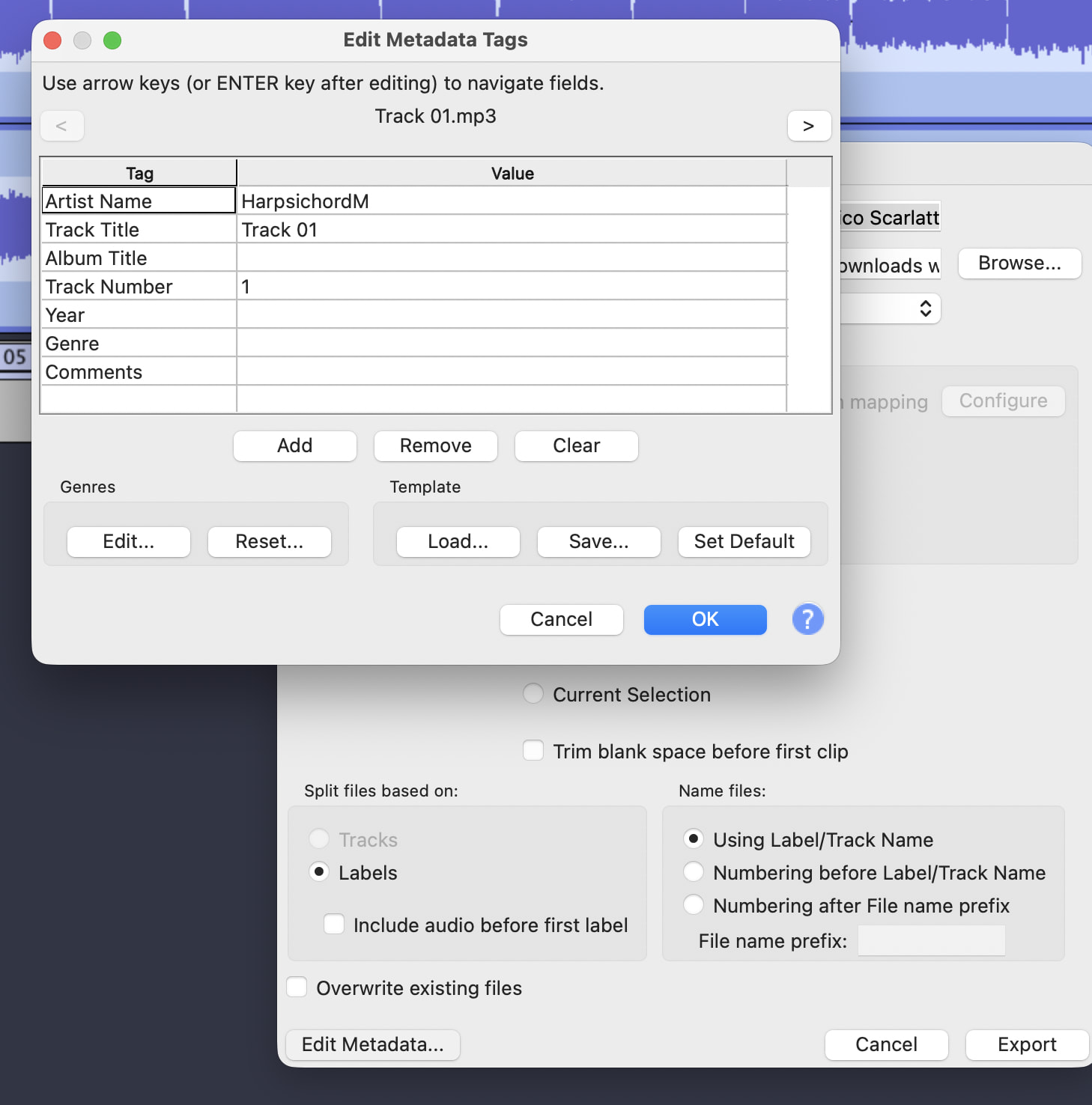Click the empty Album Title value cell

tap(512, 258)
